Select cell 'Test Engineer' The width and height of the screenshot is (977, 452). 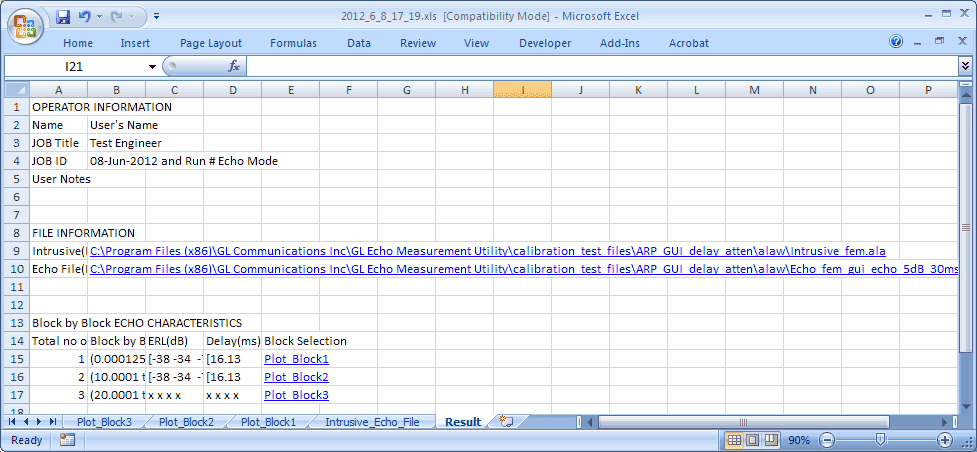tap(117, 143)
